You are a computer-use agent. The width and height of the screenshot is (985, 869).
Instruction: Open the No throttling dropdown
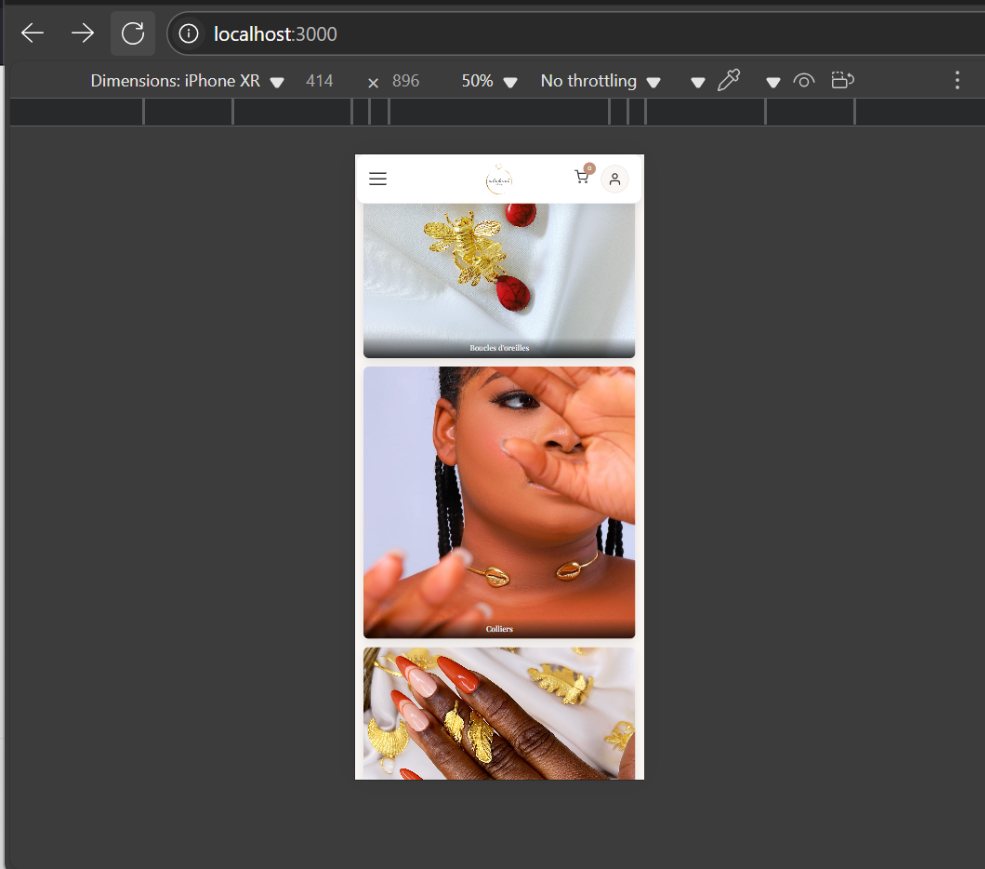[600, 81]
